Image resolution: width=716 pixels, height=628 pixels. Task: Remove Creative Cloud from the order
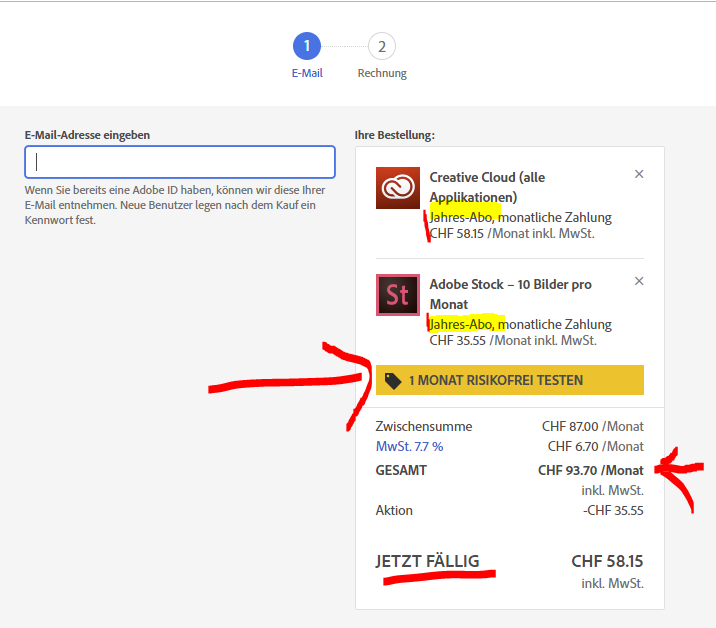pos(639,174)
